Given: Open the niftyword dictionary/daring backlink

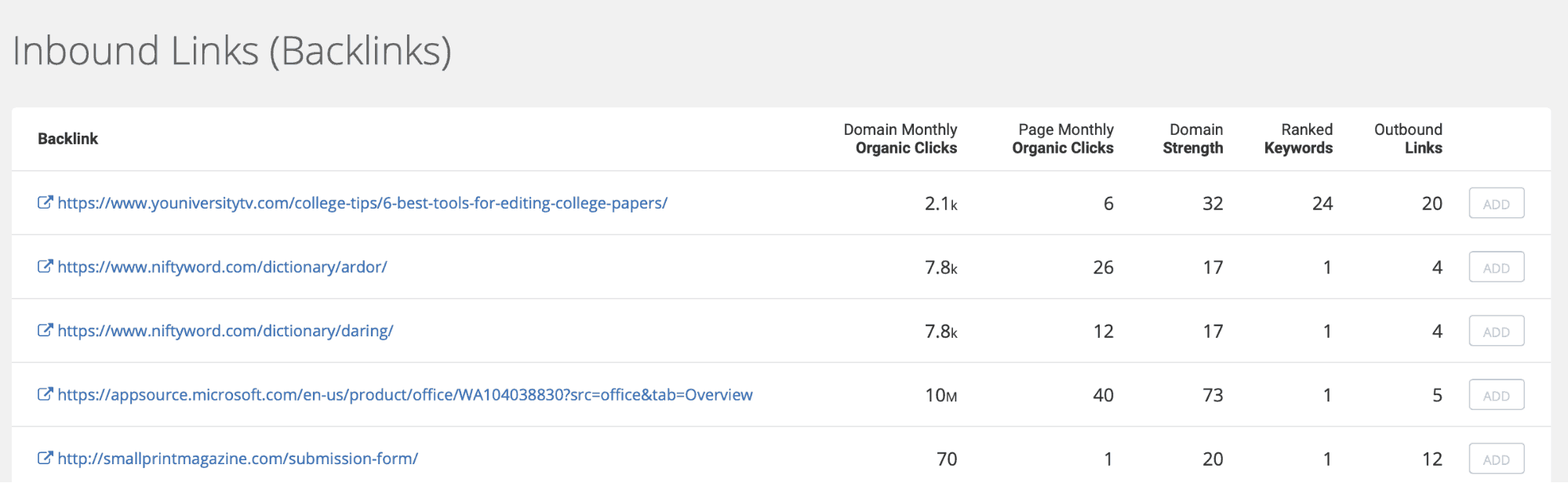Looking at the screenshot, I should 226,331.
